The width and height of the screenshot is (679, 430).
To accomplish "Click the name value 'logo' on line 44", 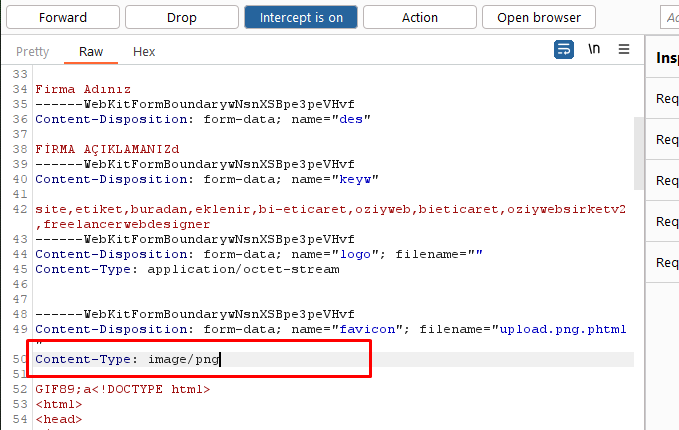I will point(355,254).
